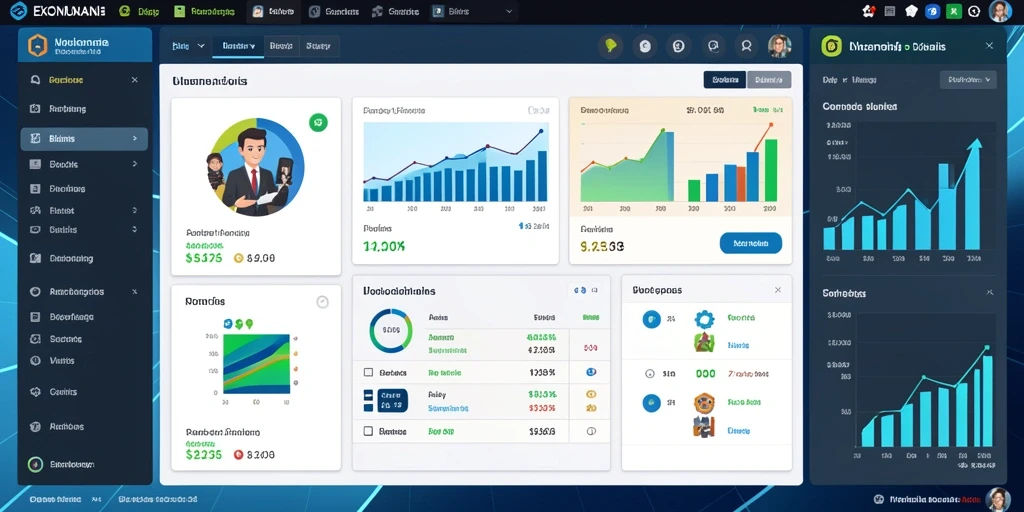Click the chat bubble icon in header
The image size is (1024, 512).
[x=712, y=46]
